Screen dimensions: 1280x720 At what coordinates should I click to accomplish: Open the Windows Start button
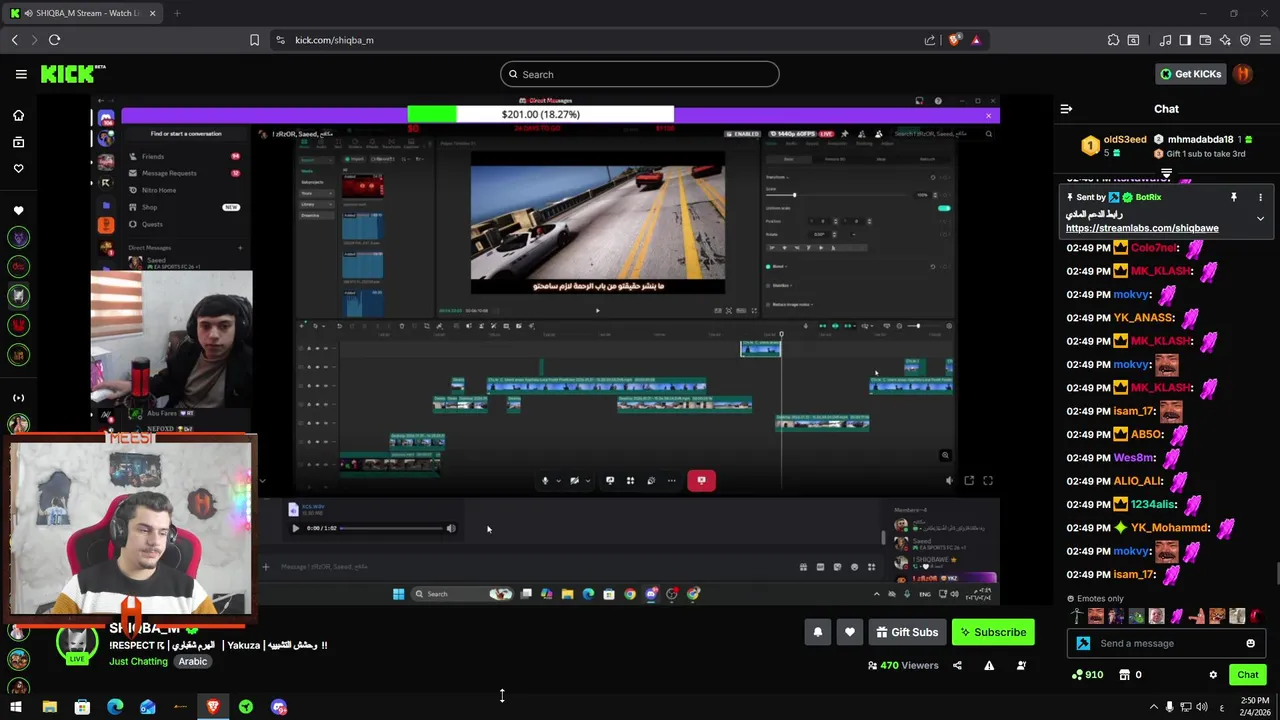16,707
